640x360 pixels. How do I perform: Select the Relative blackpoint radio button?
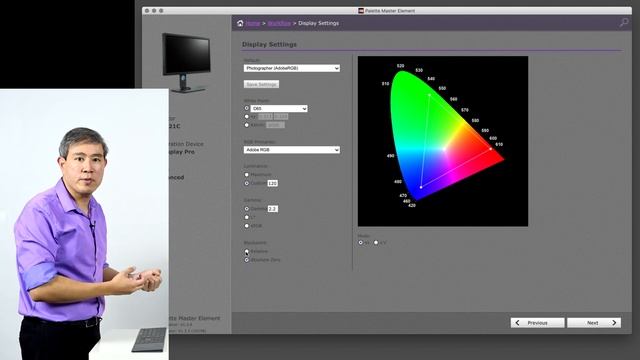[247, 251]
